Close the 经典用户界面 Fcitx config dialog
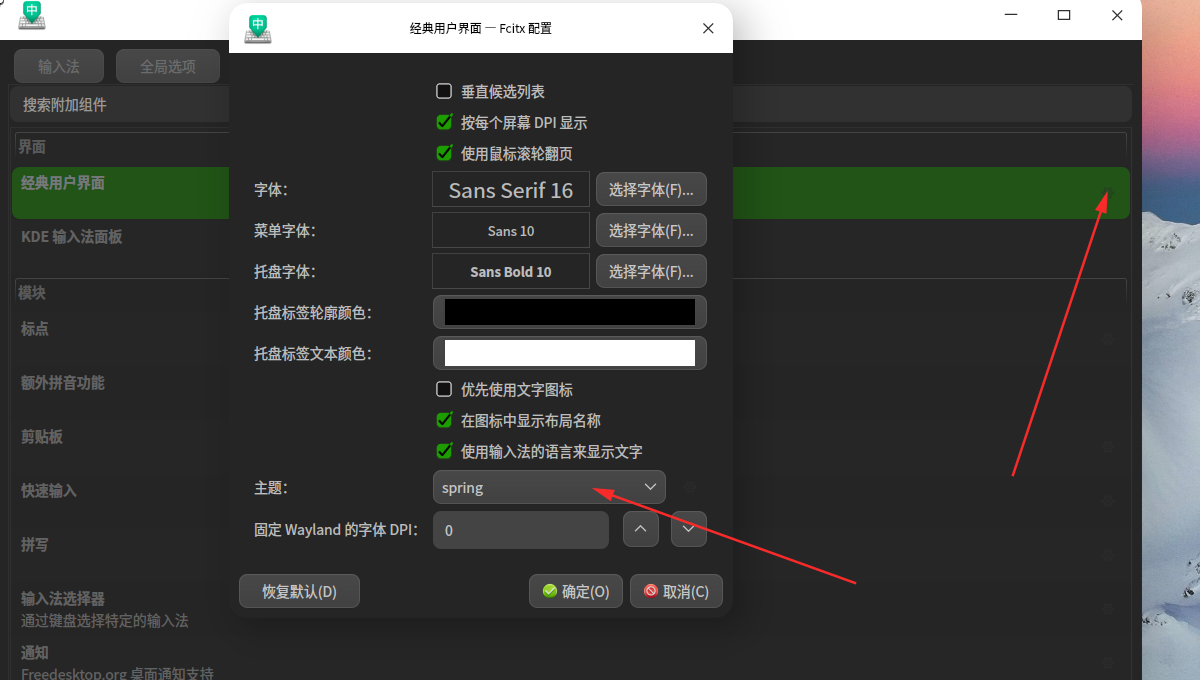The image size is (1200, 680). click(708, 28)
